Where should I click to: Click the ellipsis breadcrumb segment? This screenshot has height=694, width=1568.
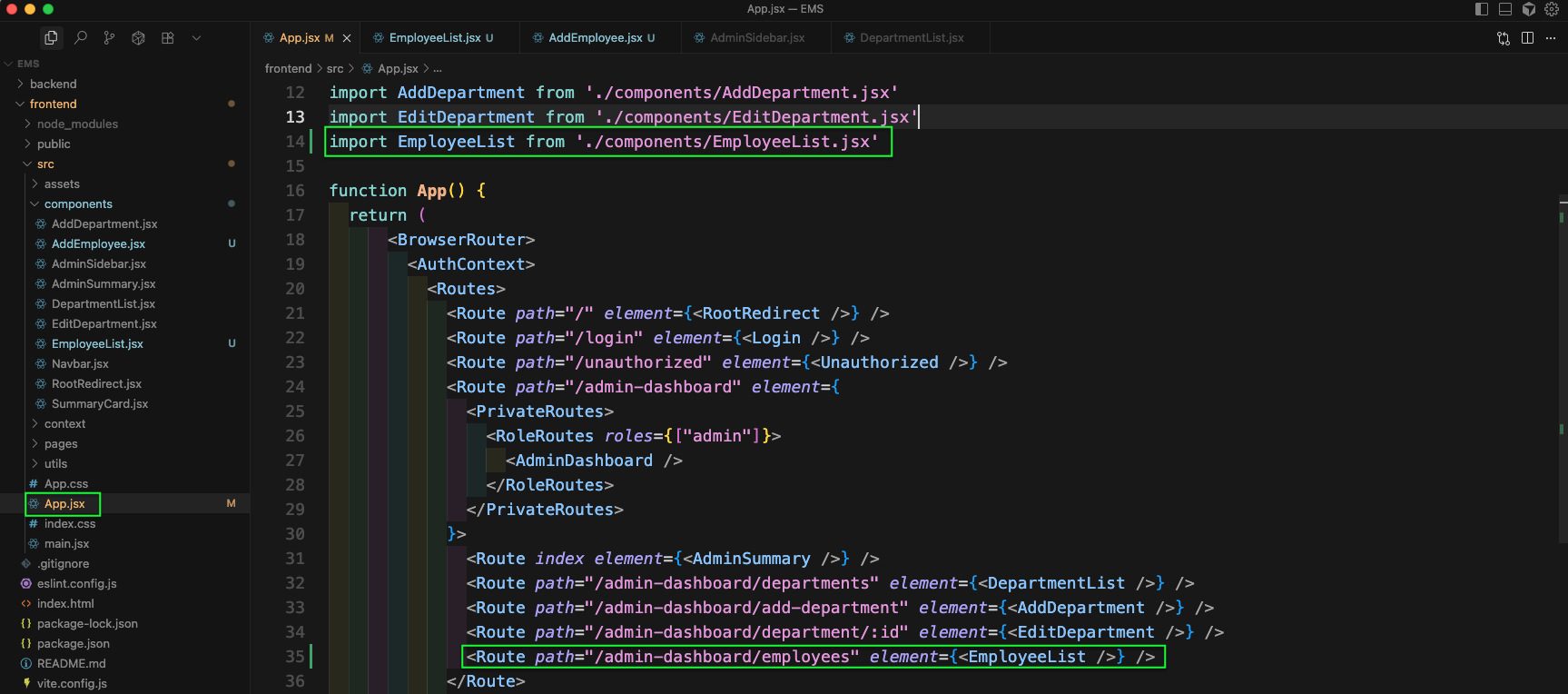tap(438, 69)
